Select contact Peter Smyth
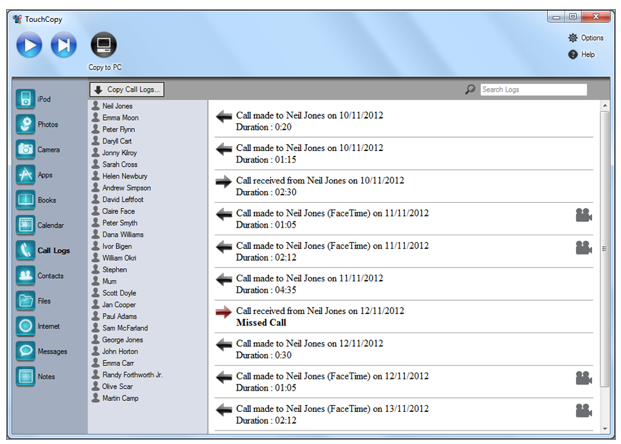The width and height of the screenshot is (621, 444). (114, 223)
